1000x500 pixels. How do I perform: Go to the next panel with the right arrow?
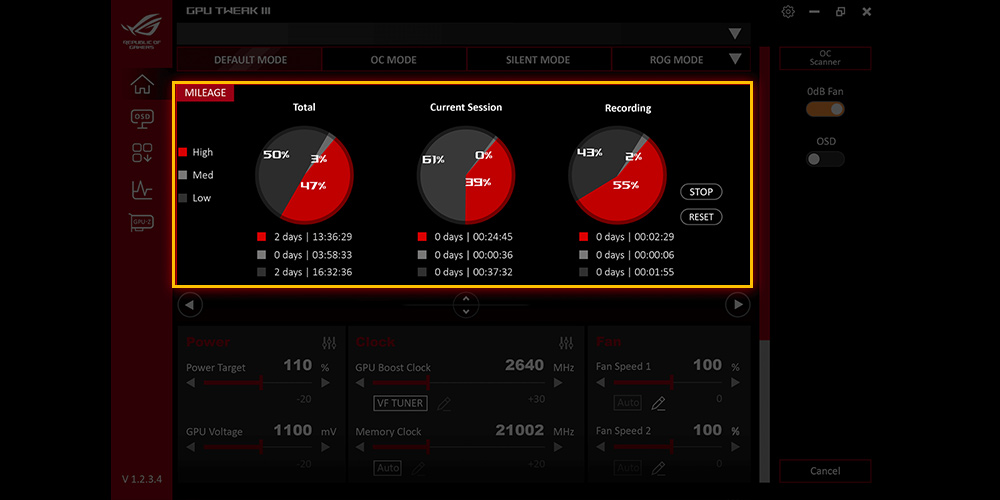click(738, 305)
